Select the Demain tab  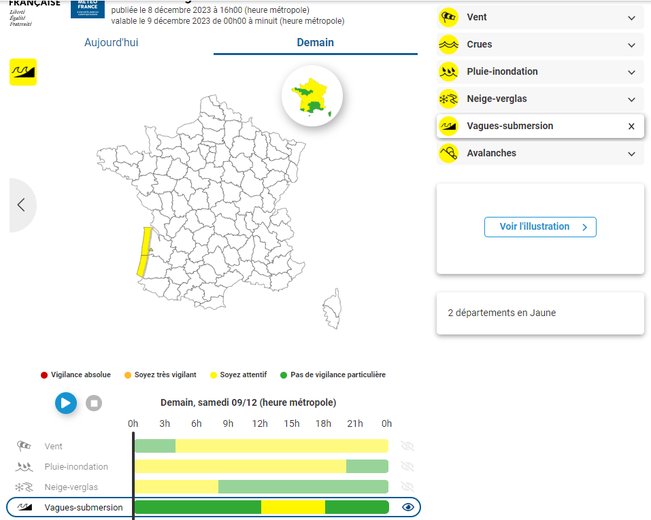(x=315, y=43)
